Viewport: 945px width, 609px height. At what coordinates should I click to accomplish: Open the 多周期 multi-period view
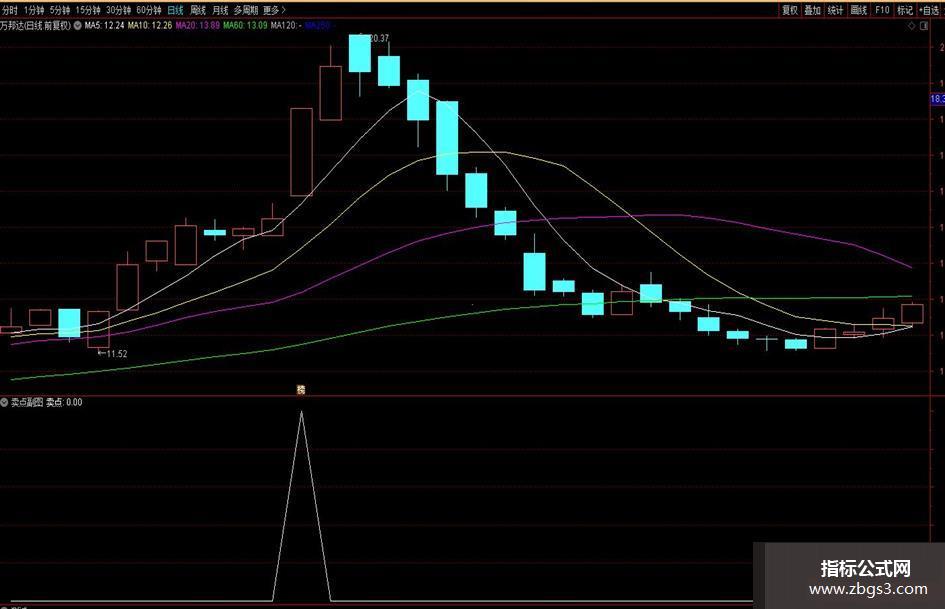(246, 10)
